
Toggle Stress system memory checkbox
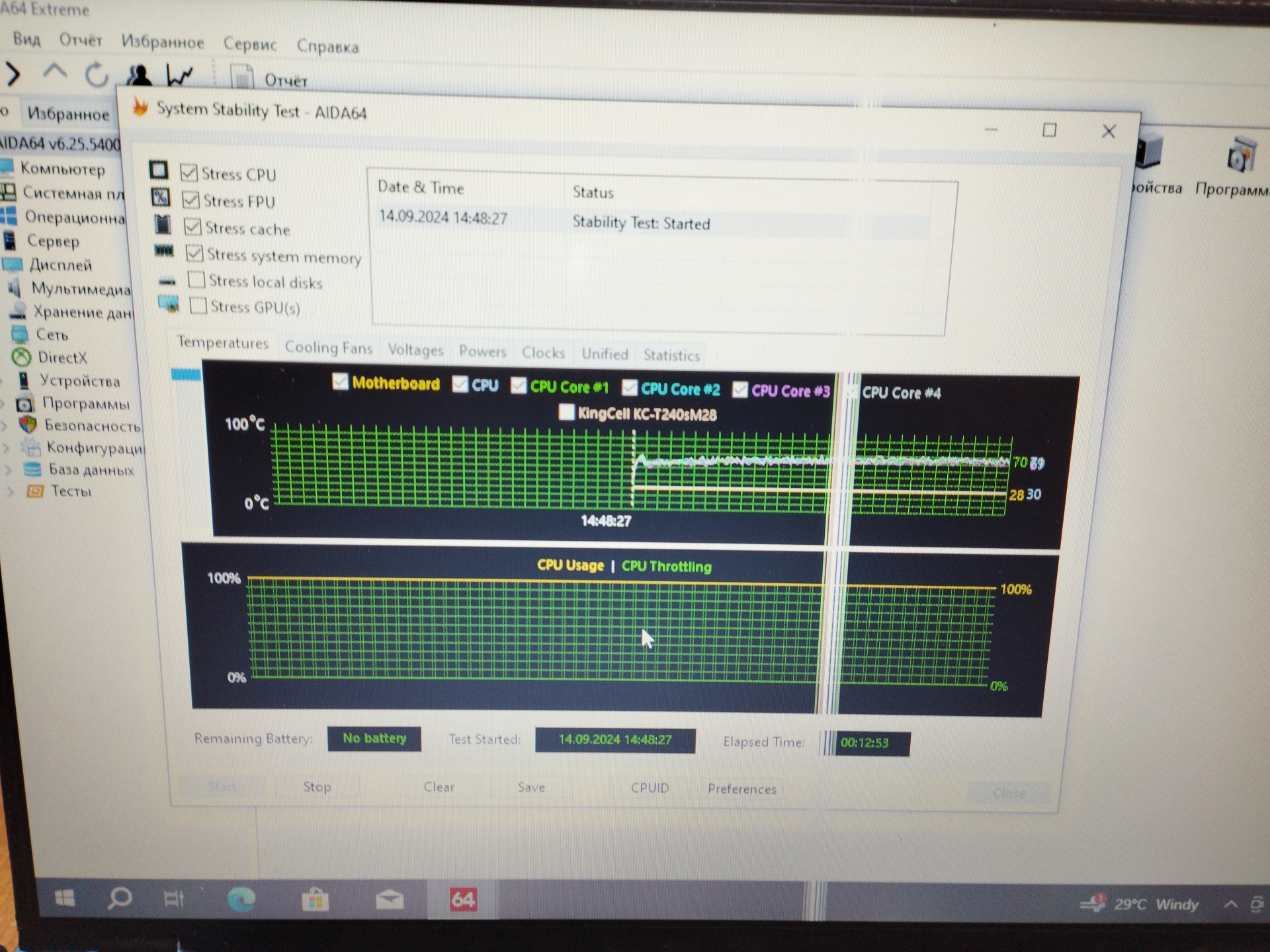[194, 253]
